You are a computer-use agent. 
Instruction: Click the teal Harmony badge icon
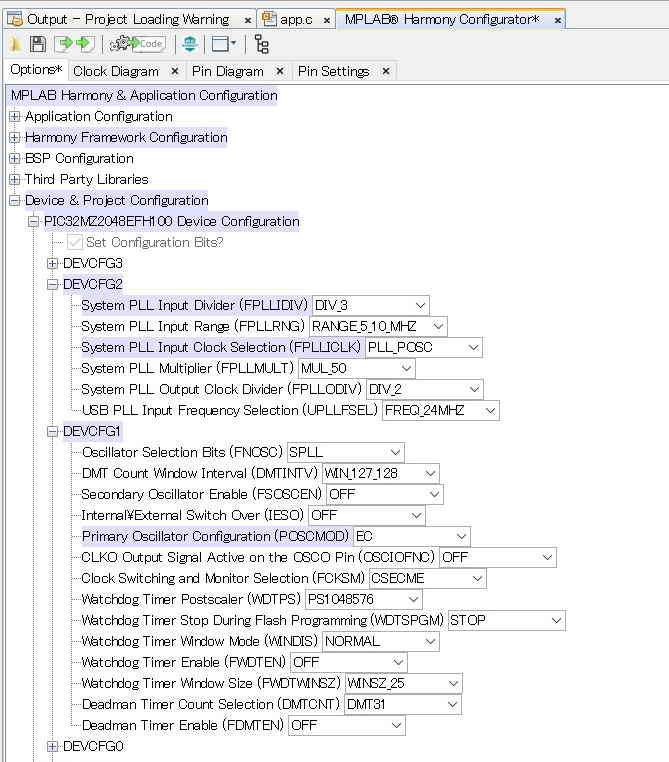pyautogui.click(x=190, y=44)
